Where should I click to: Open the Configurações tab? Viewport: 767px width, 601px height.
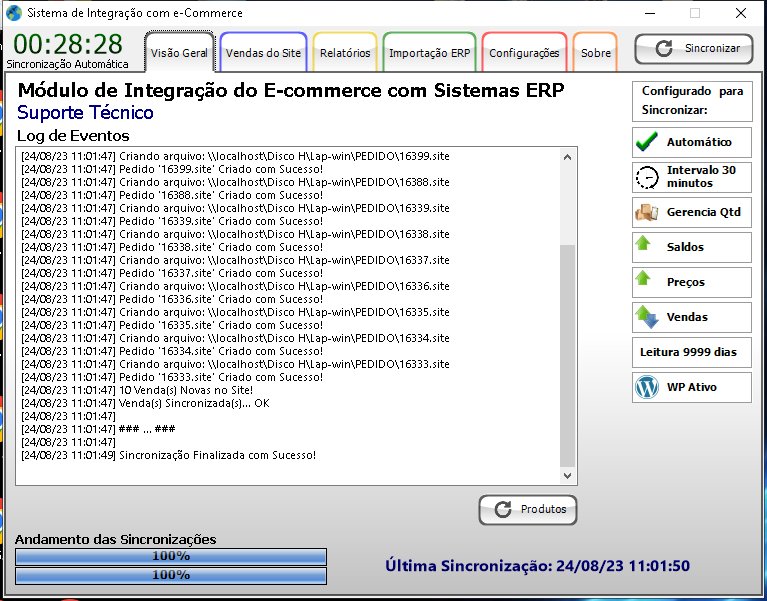click(524, 53)
